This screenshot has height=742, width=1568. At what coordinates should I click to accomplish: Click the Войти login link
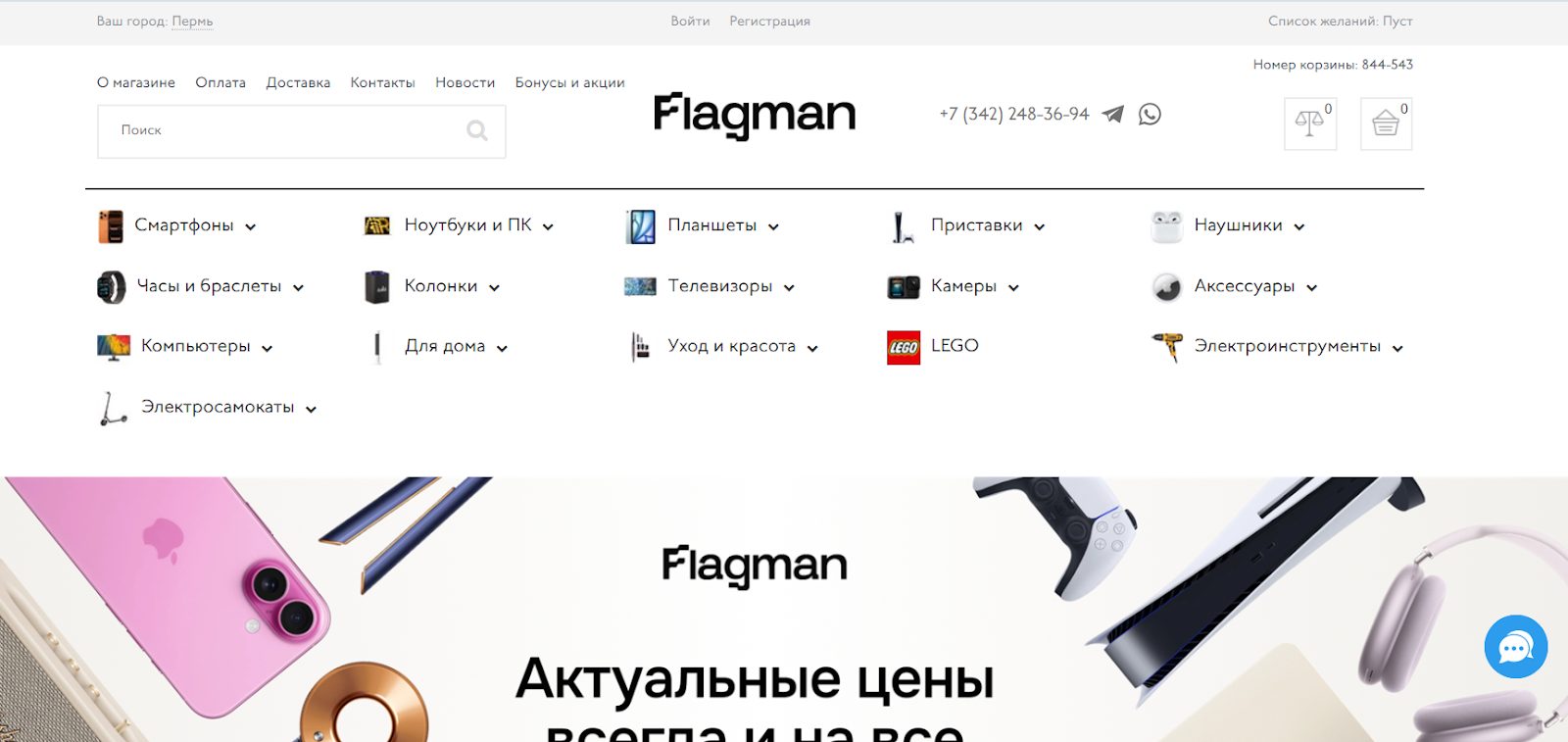(691, 21)
